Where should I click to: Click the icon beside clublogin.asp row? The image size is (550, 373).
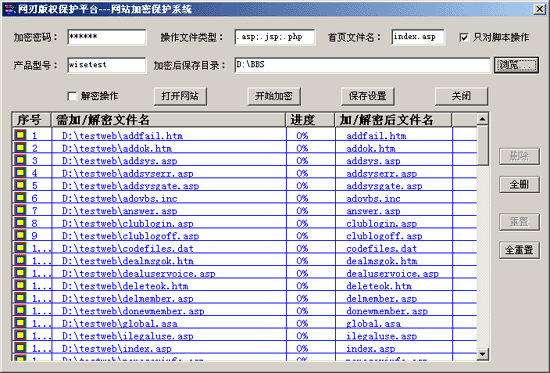(20, 223)
